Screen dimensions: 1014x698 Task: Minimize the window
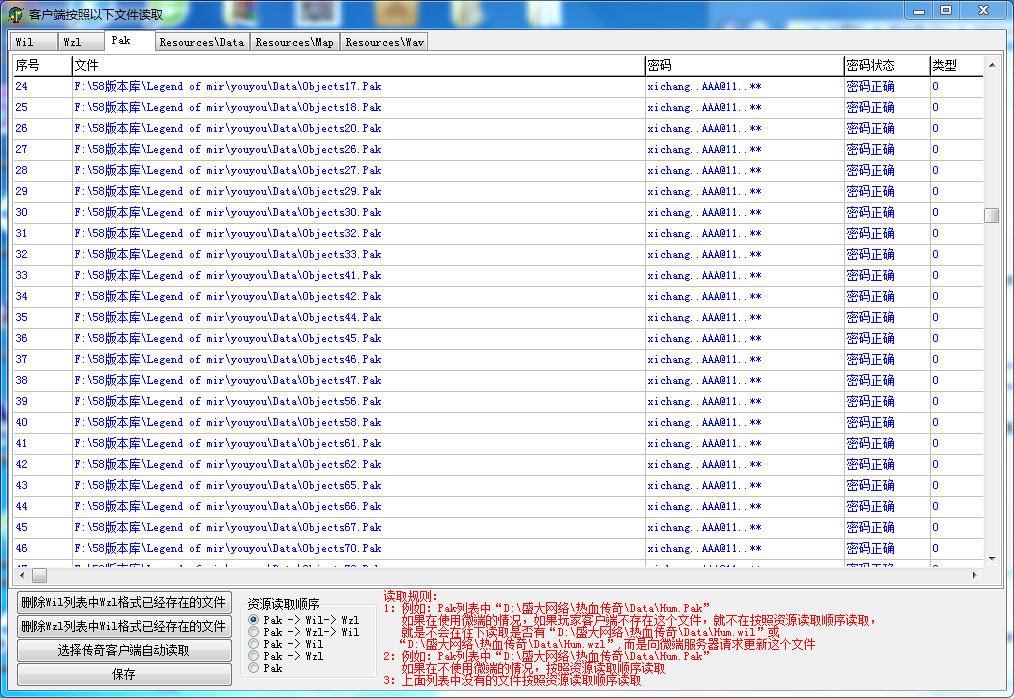click(918, 10)
